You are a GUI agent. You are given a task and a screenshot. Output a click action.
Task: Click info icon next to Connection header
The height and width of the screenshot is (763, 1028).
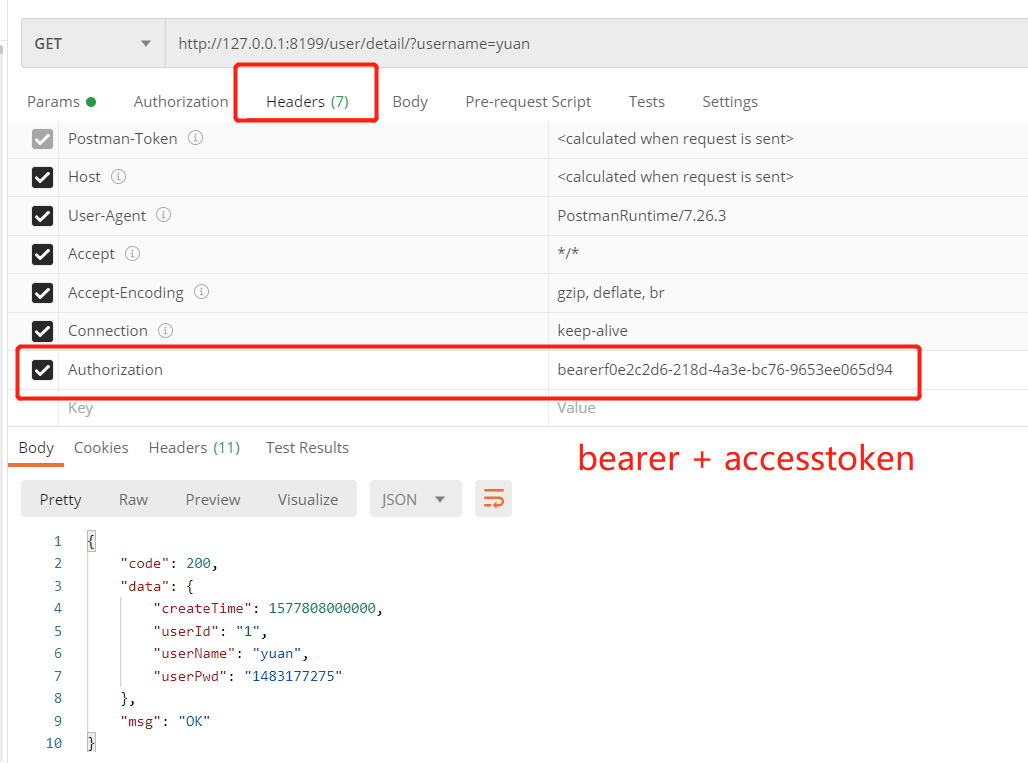point(166,330)
